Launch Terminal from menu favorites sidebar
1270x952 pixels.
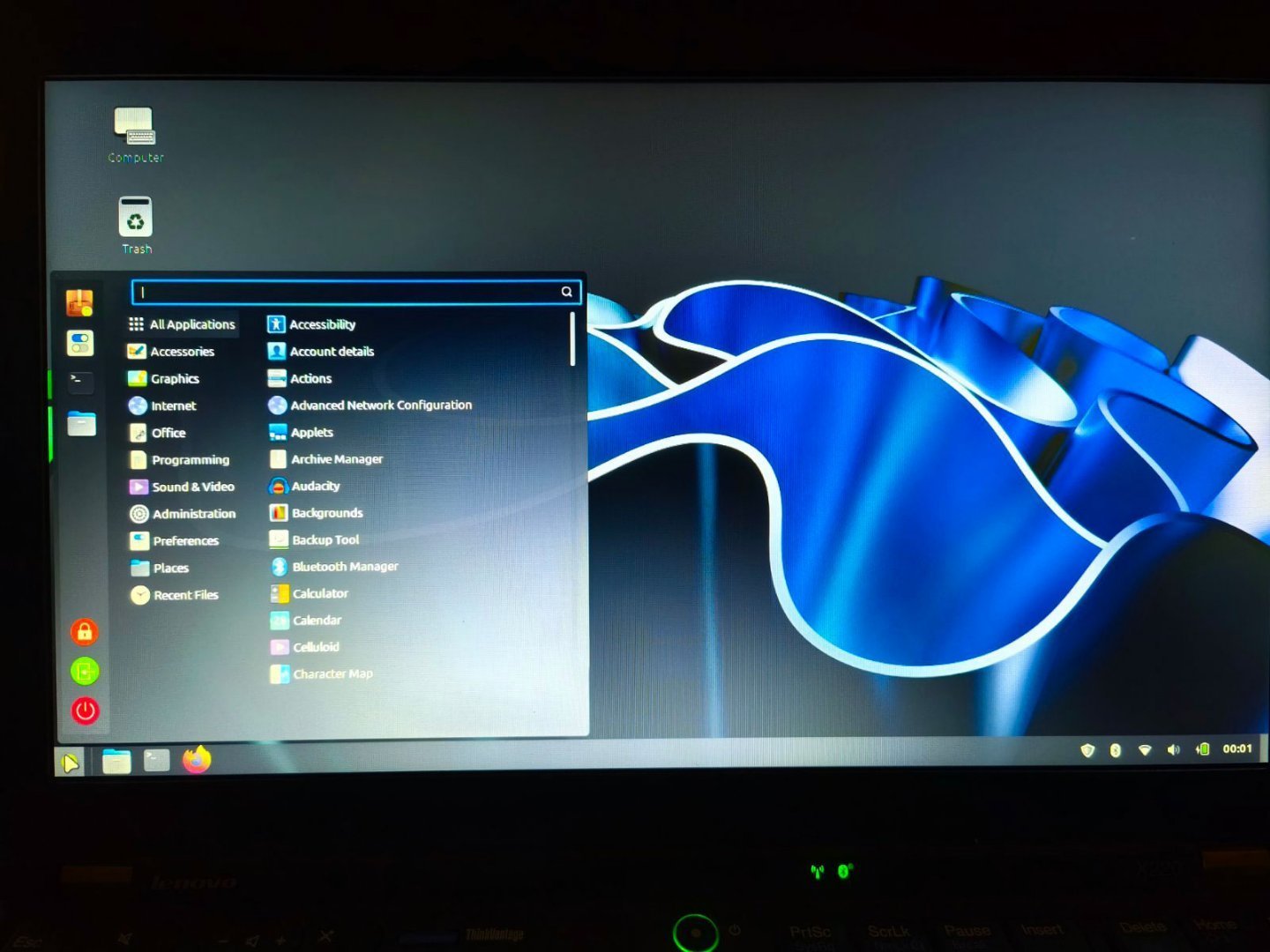point(80,383)
